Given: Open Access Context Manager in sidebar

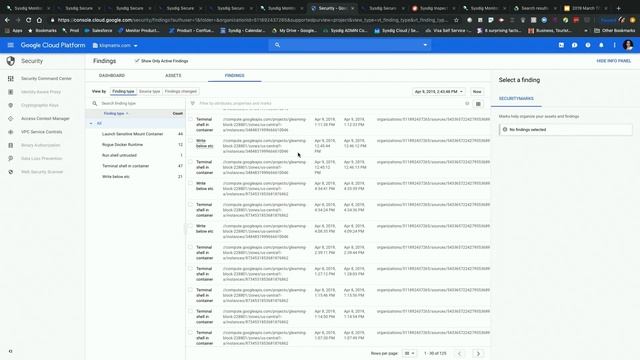Looking at the screenshot, I should click(45, 118).
